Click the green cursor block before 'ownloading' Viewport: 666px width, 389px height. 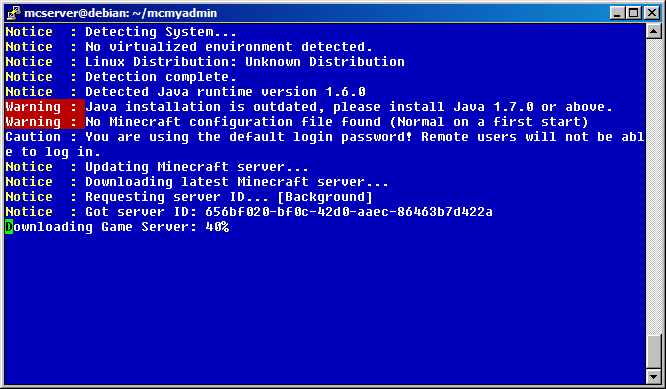point(9,227)
